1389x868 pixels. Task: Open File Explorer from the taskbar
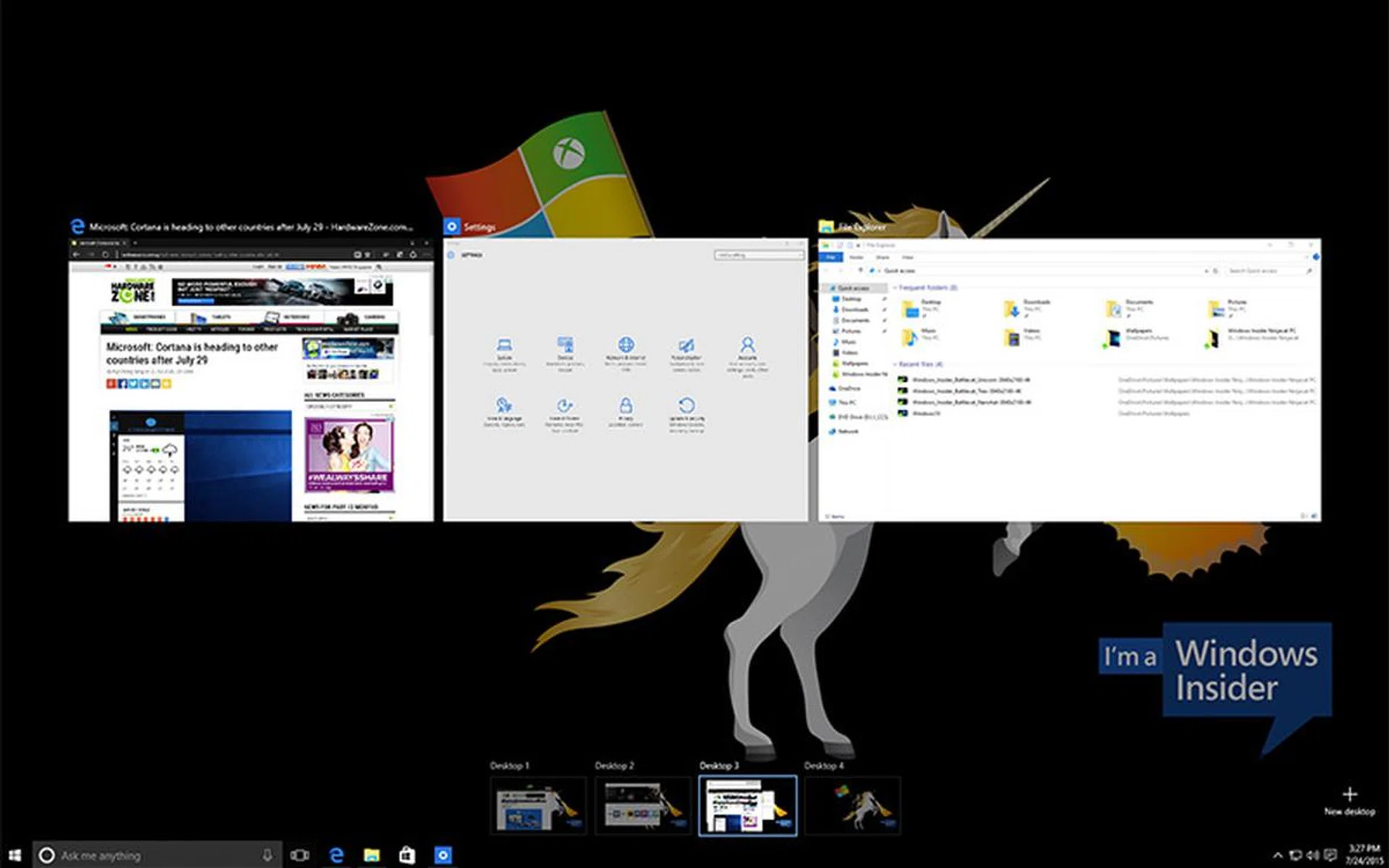pos(372,855)
